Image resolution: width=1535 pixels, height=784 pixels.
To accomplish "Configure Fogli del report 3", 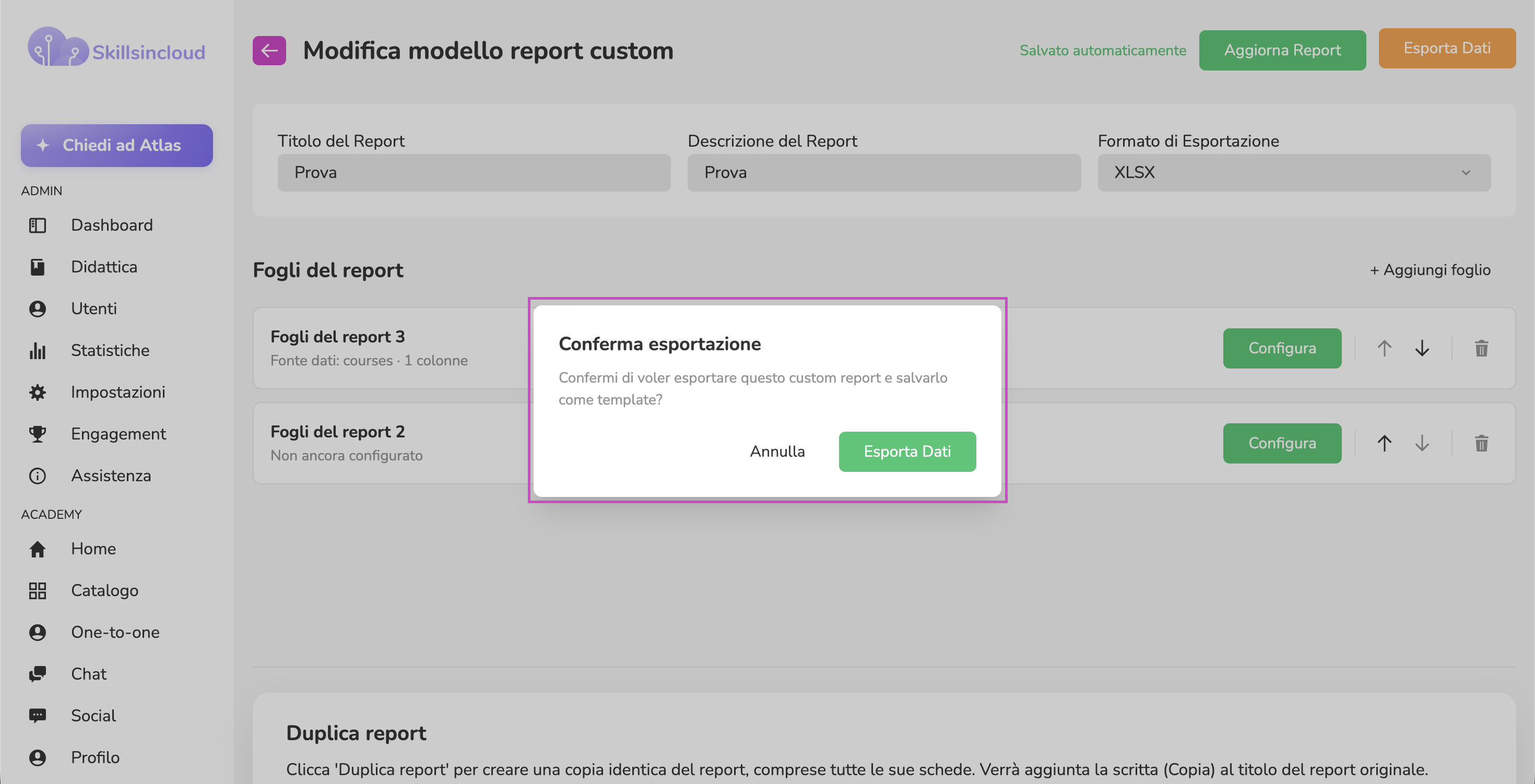I will (1282, 348).
